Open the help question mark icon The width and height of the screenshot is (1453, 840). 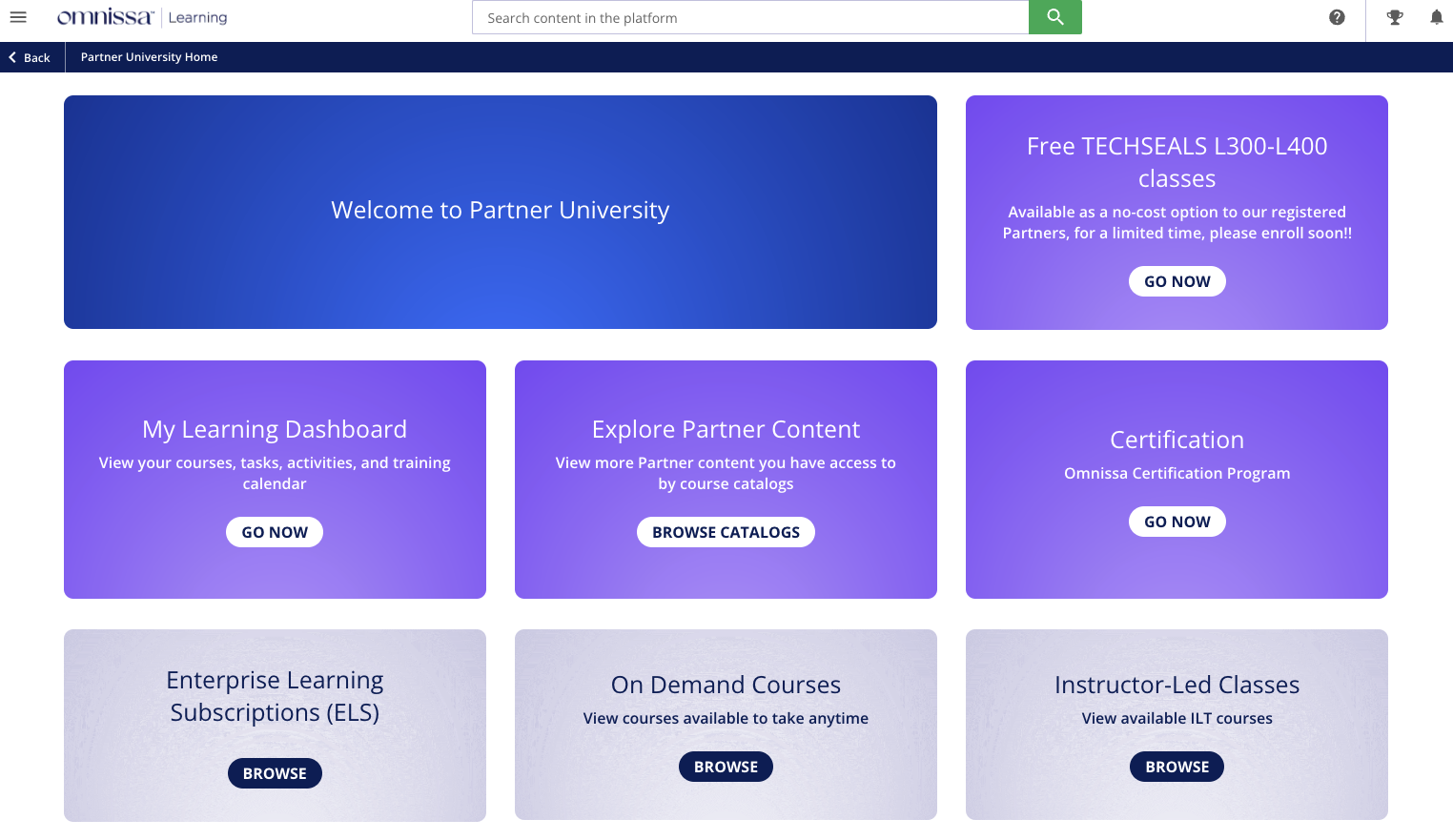(x=1337, y=17)
